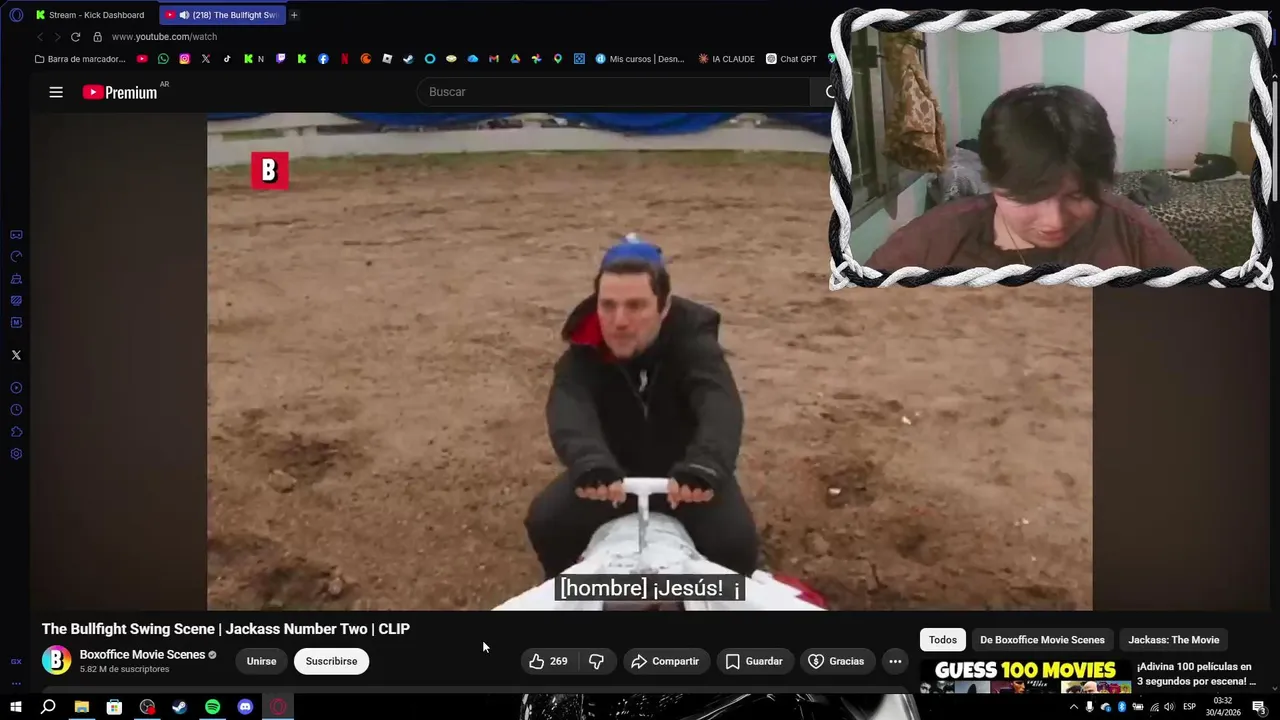Dislike the video with thumbs down

(x=596, y=661)
